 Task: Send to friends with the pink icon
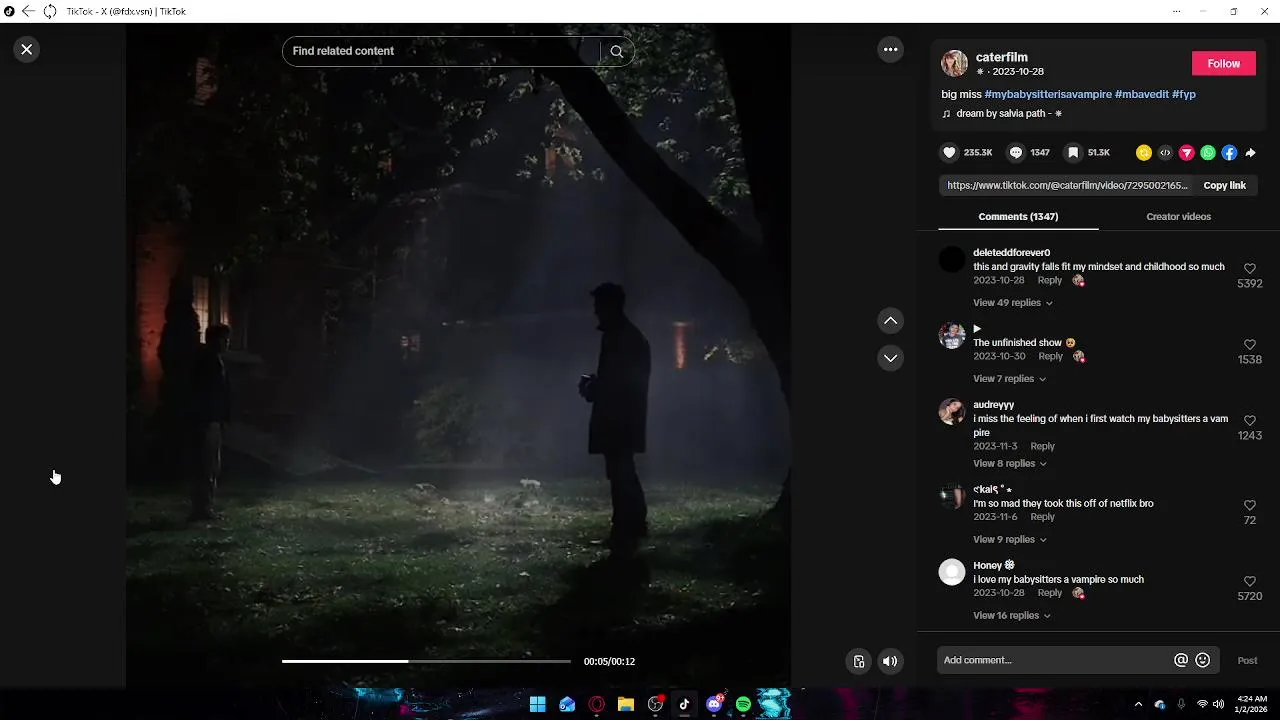pos(1187,153)
